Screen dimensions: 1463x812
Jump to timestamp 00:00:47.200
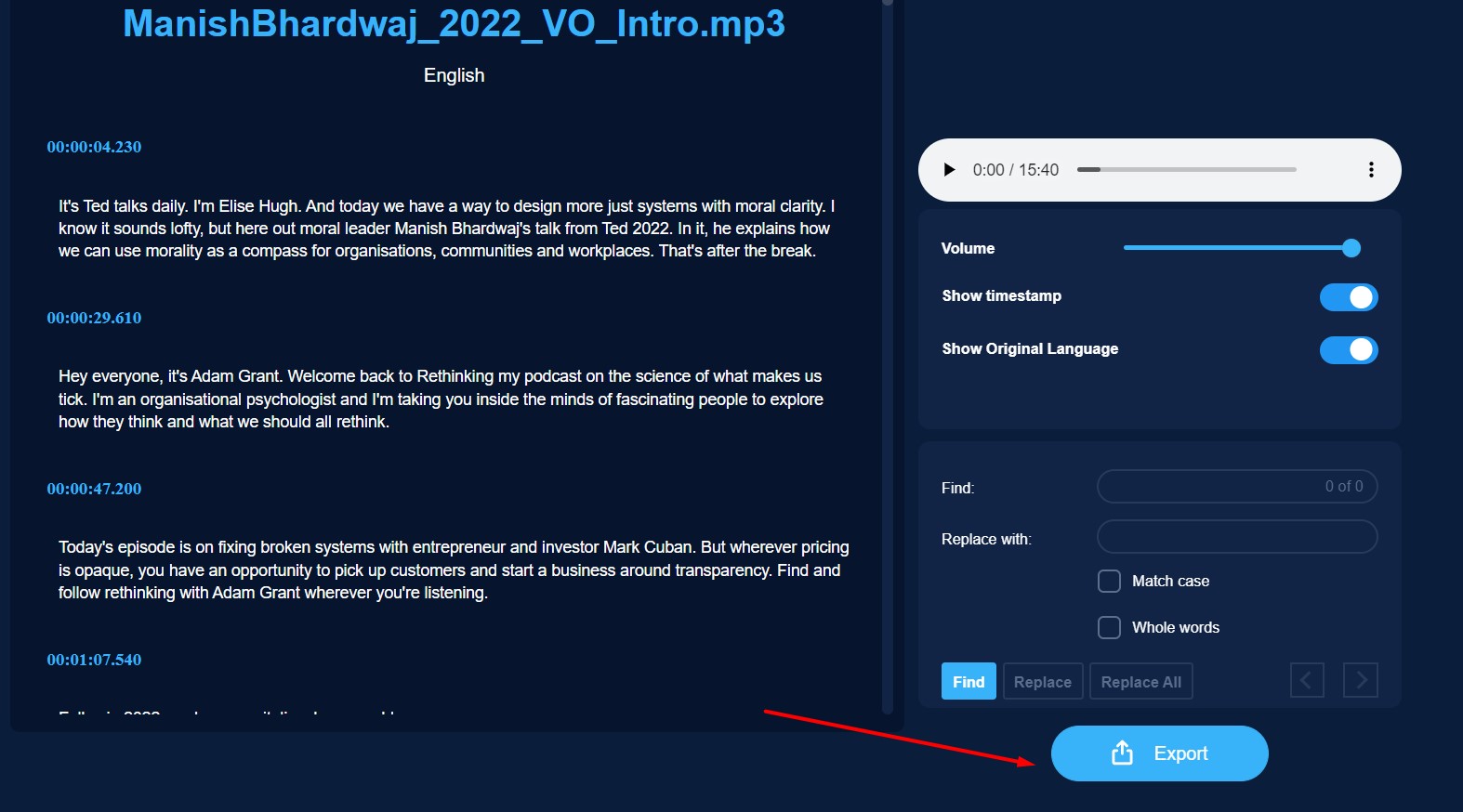94,489
